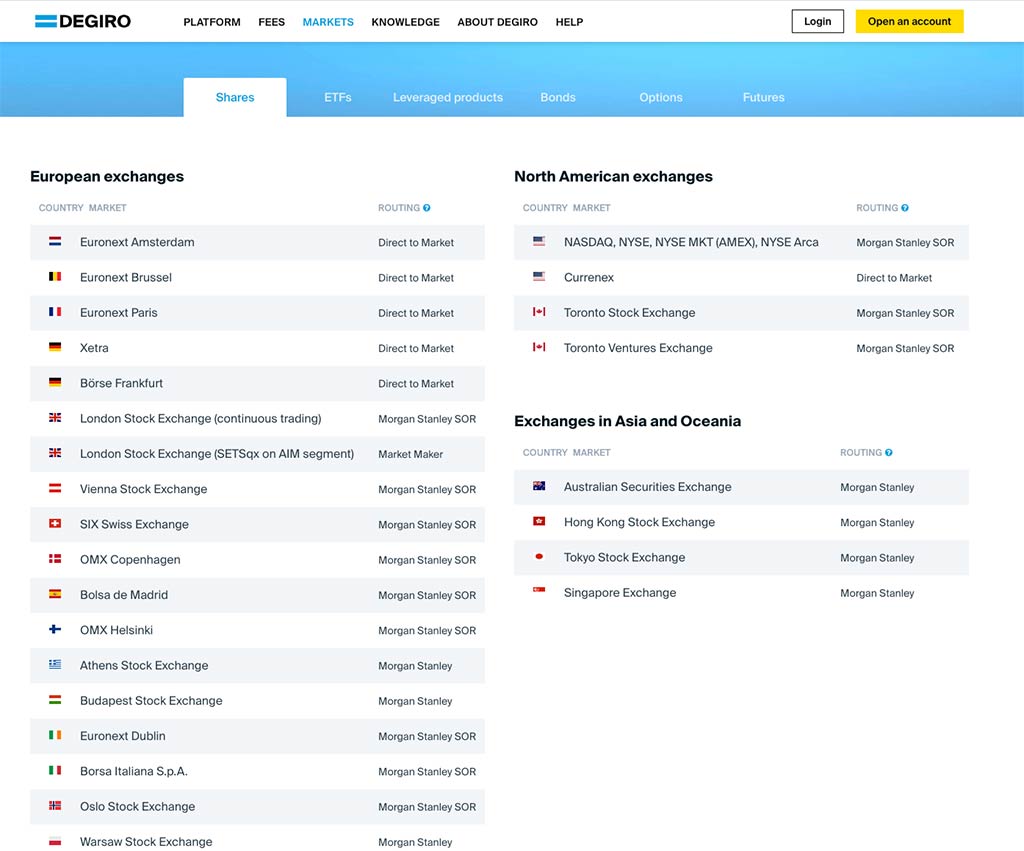
Task: Click NASDAQ, NYSE, NYSE MKT (AMEX), NYSE Arca
Action: point(691,242)
